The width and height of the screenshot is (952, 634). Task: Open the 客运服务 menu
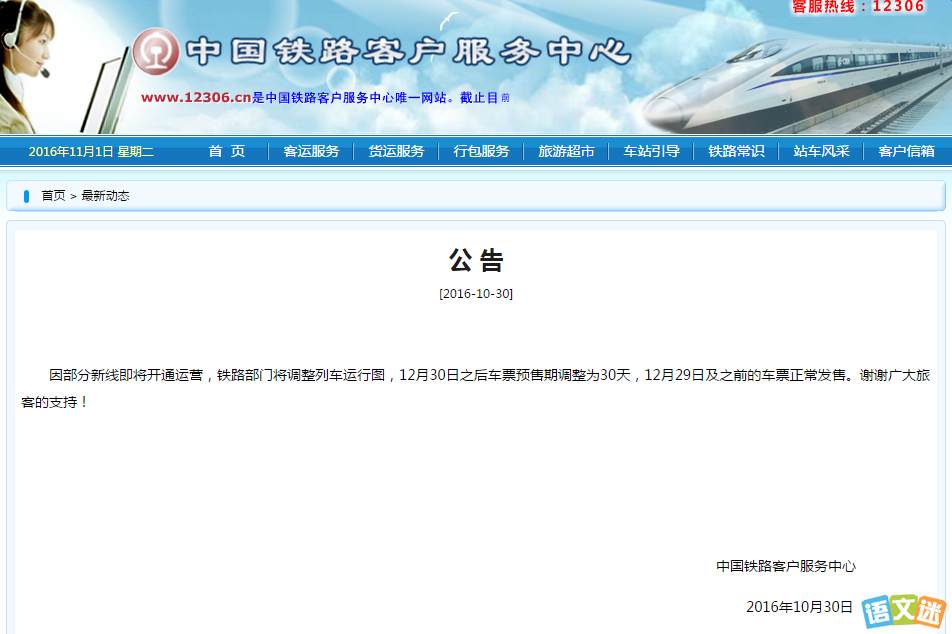311,152
